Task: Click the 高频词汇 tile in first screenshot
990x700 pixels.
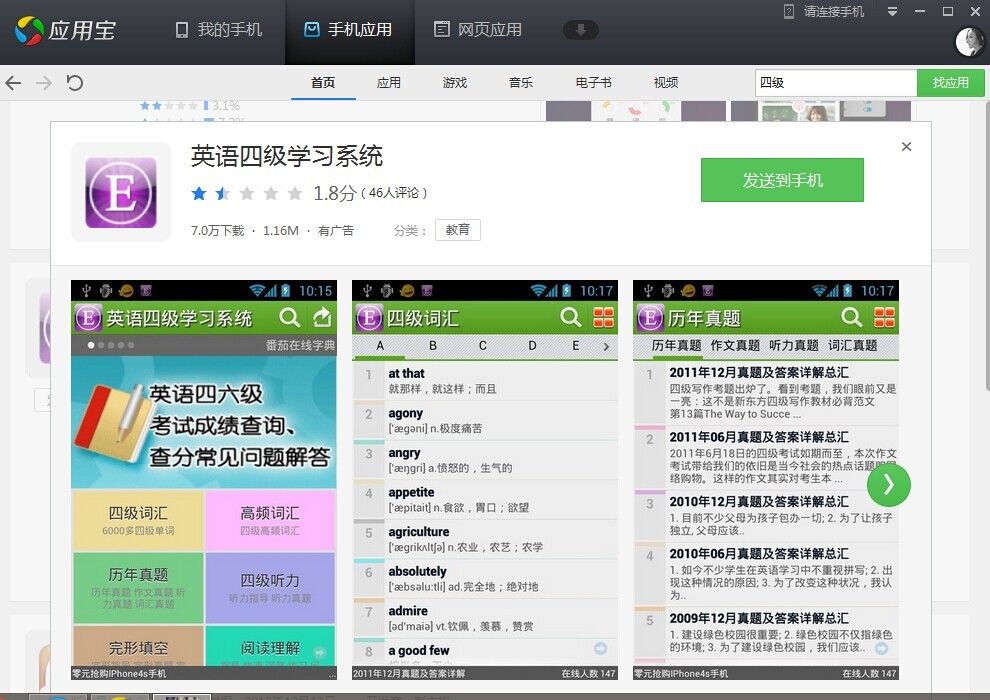Action: 270,521
